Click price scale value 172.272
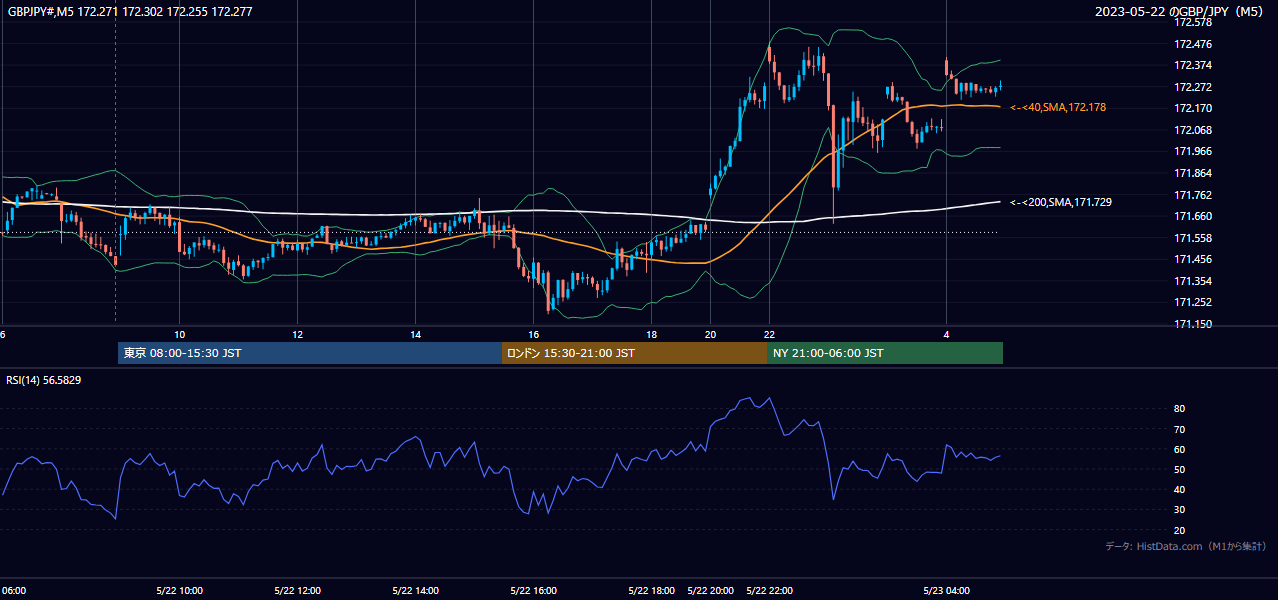 (x=1193, y=87)
